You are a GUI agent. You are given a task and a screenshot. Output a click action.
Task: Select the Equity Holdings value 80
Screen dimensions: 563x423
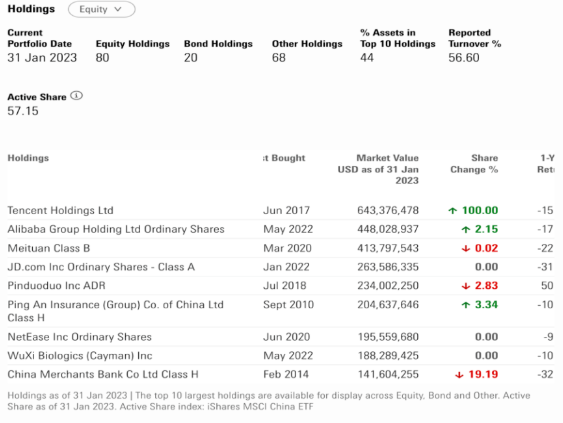[102, 57]
